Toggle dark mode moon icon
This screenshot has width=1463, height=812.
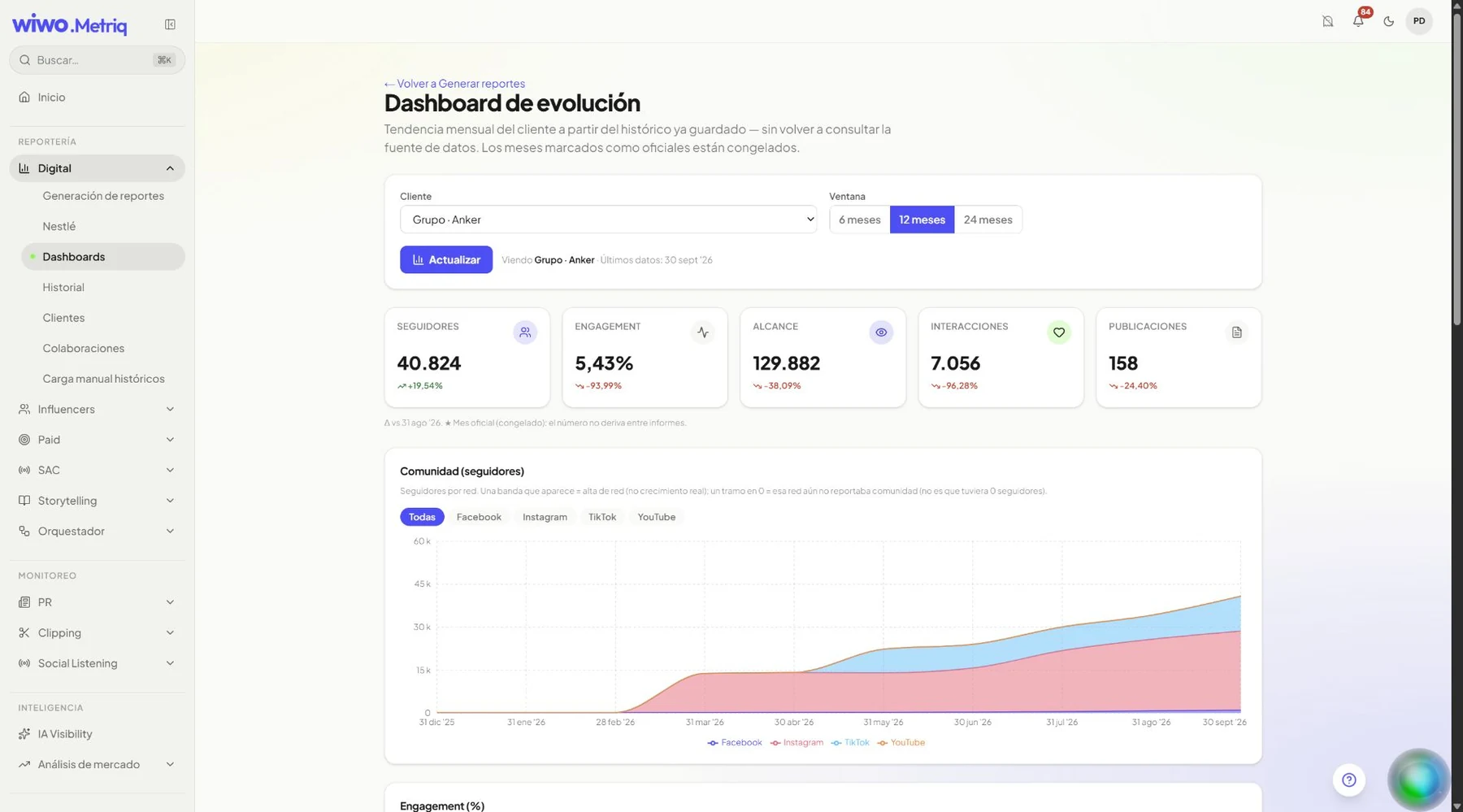point(1388,21)
